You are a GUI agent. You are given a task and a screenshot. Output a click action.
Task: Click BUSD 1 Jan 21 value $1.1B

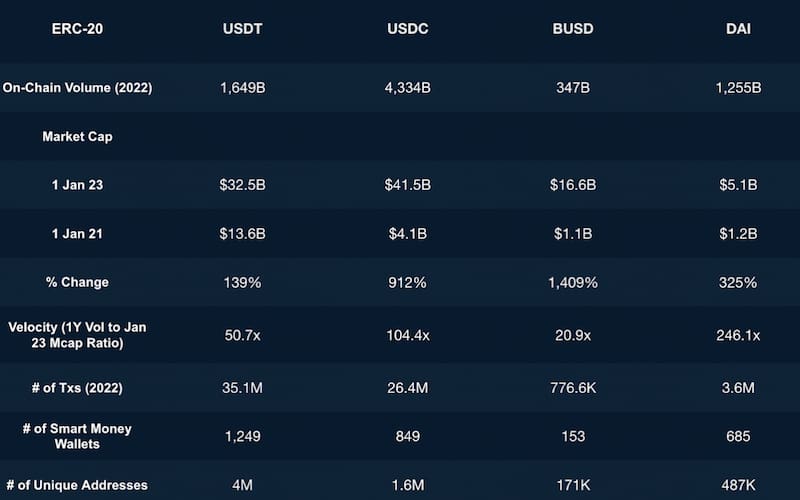click(x=572, y=234)
